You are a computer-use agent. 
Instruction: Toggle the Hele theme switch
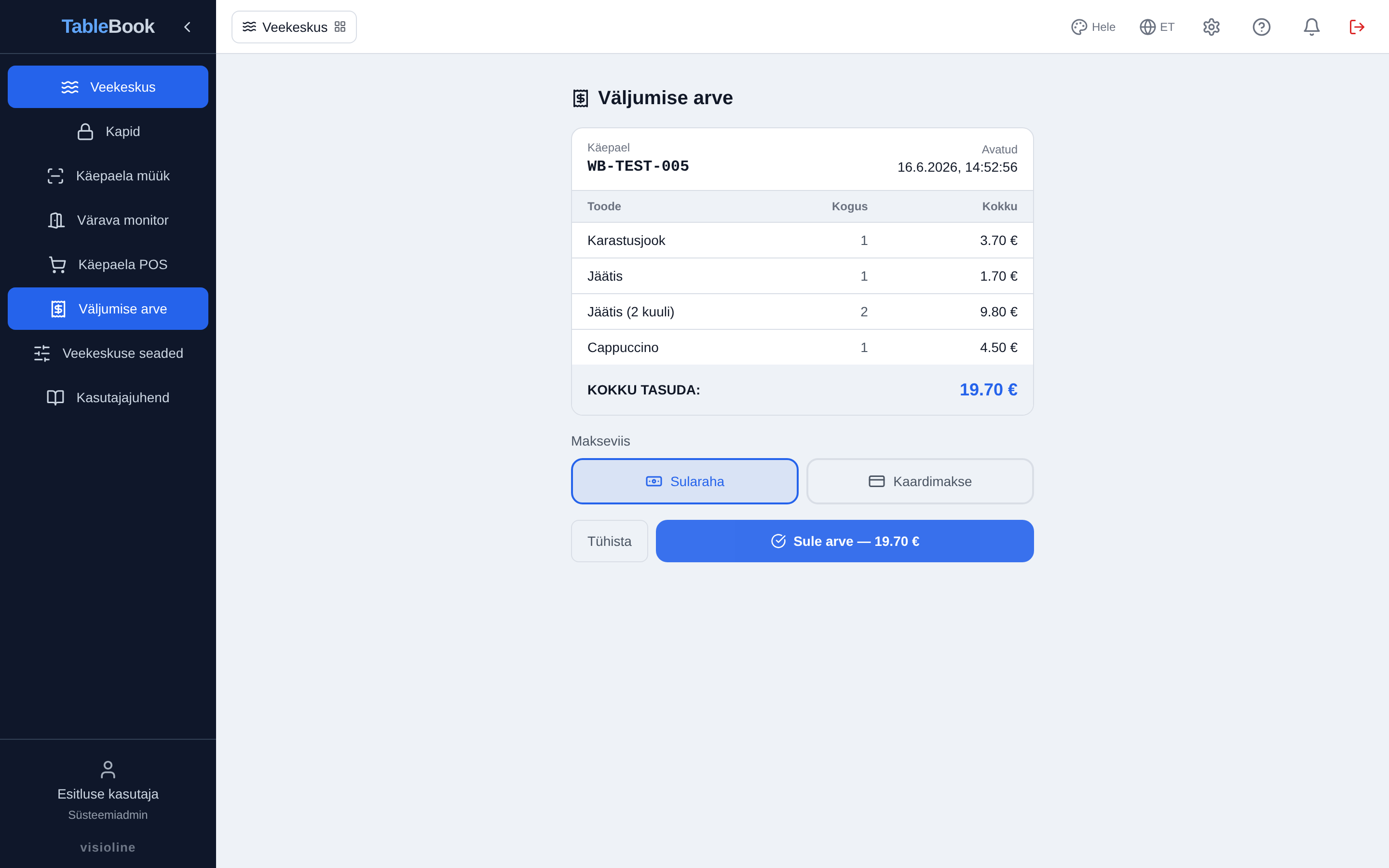coord(1093,27)
